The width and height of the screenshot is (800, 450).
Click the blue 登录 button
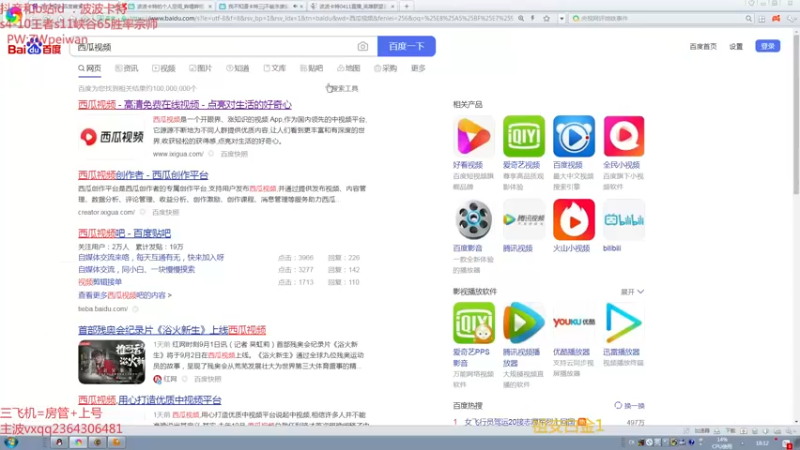pos(767,46)
